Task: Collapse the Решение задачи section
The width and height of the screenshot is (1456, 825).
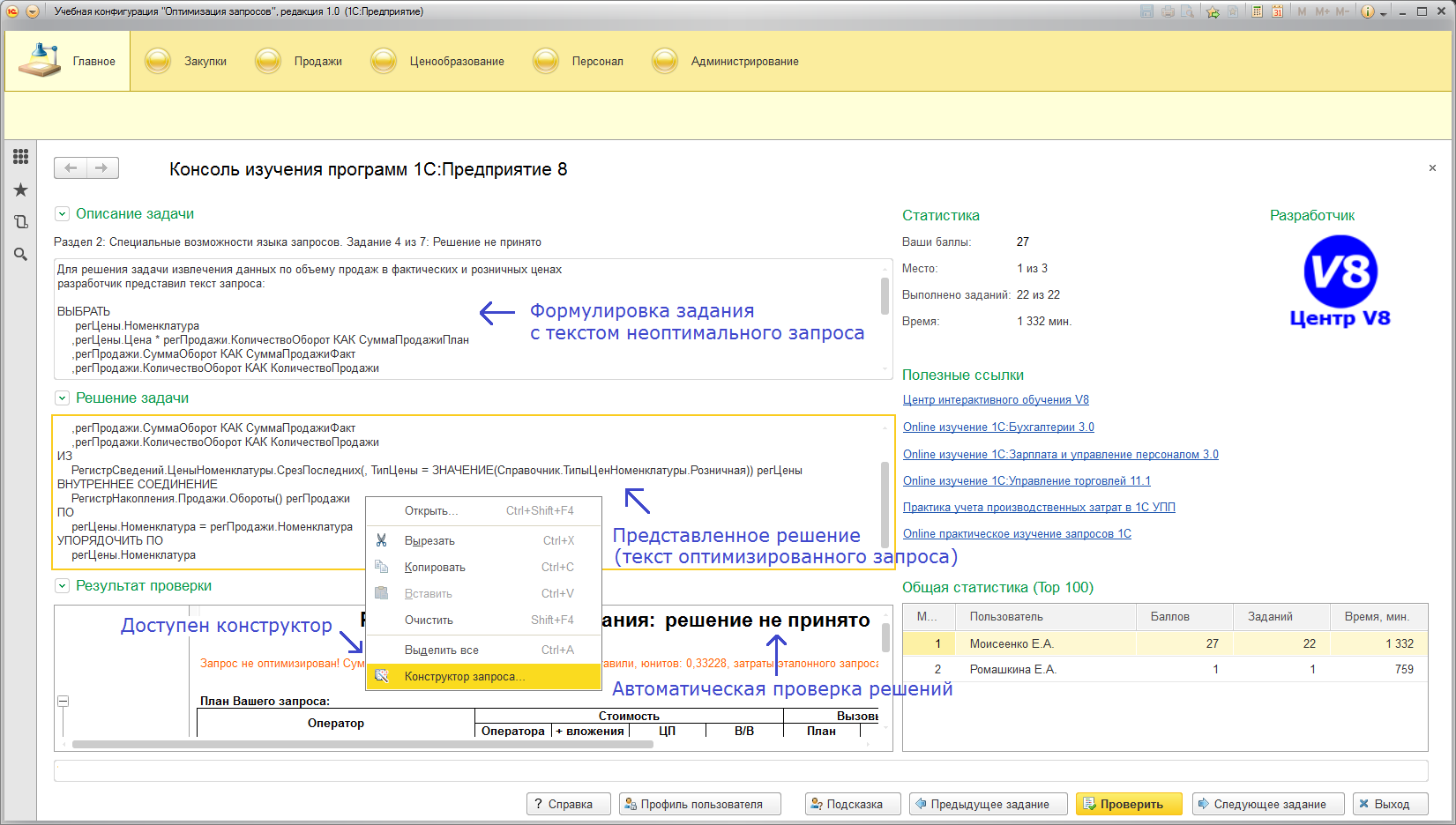Action: click(62, 398)
